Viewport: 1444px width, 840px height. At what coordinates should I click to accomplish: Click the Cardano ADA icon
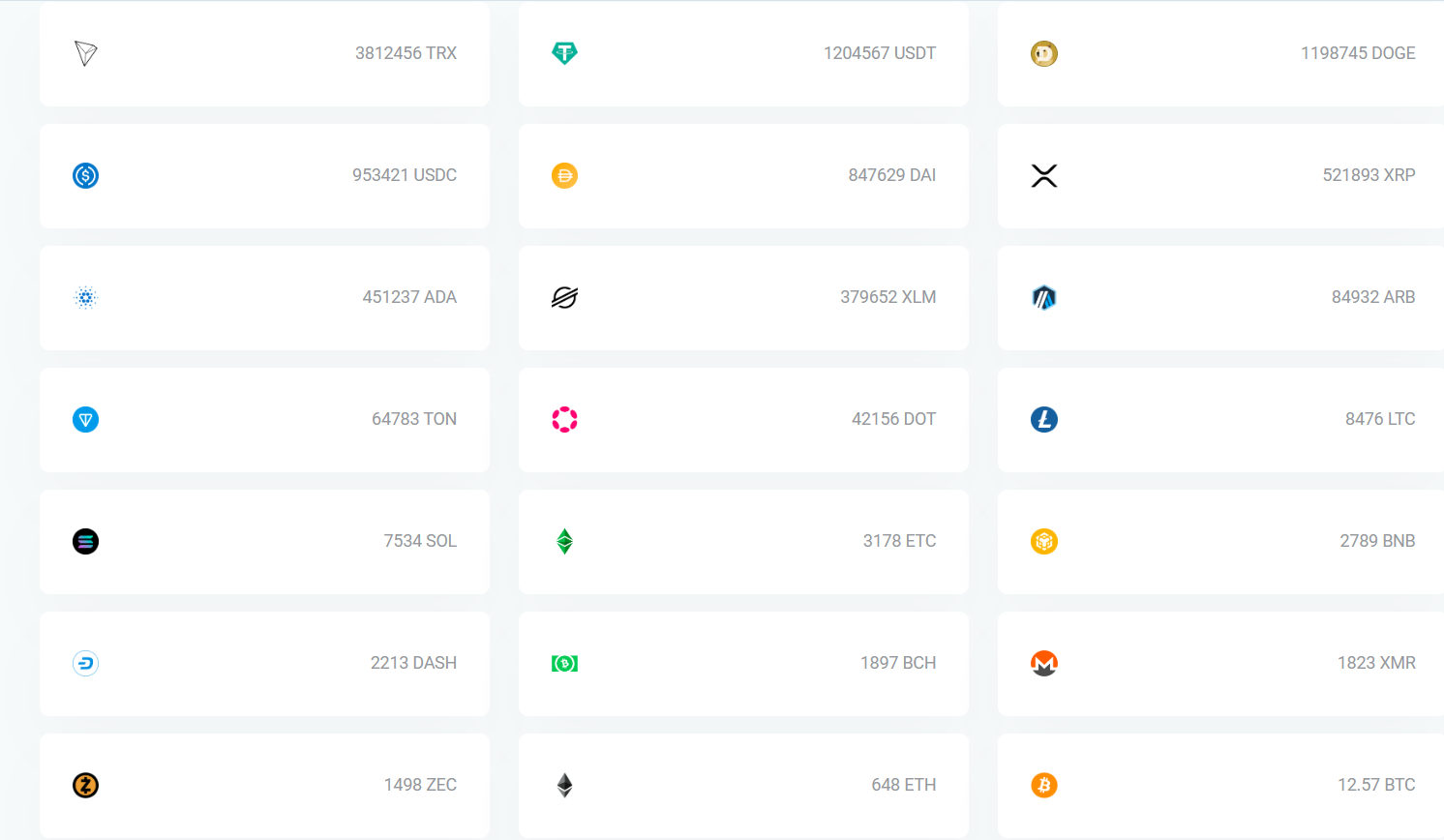coord(86,297)
